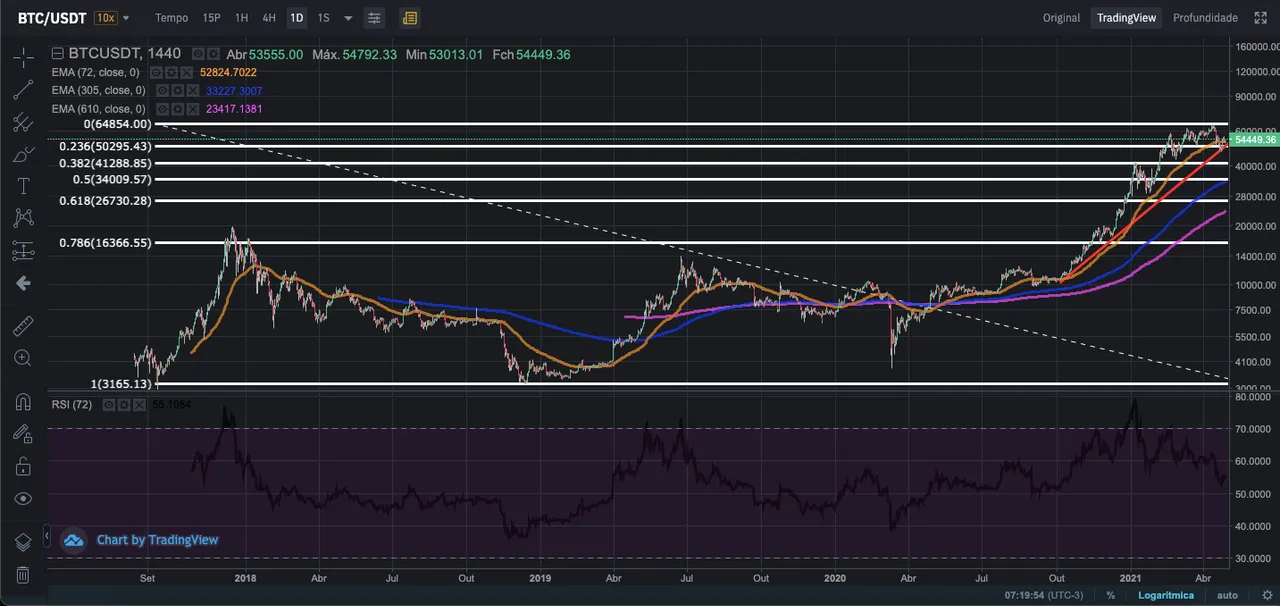Collapse the BTCUSDT legend box
The height and width of the screenshot is (606, 1280).
(57, 54)
